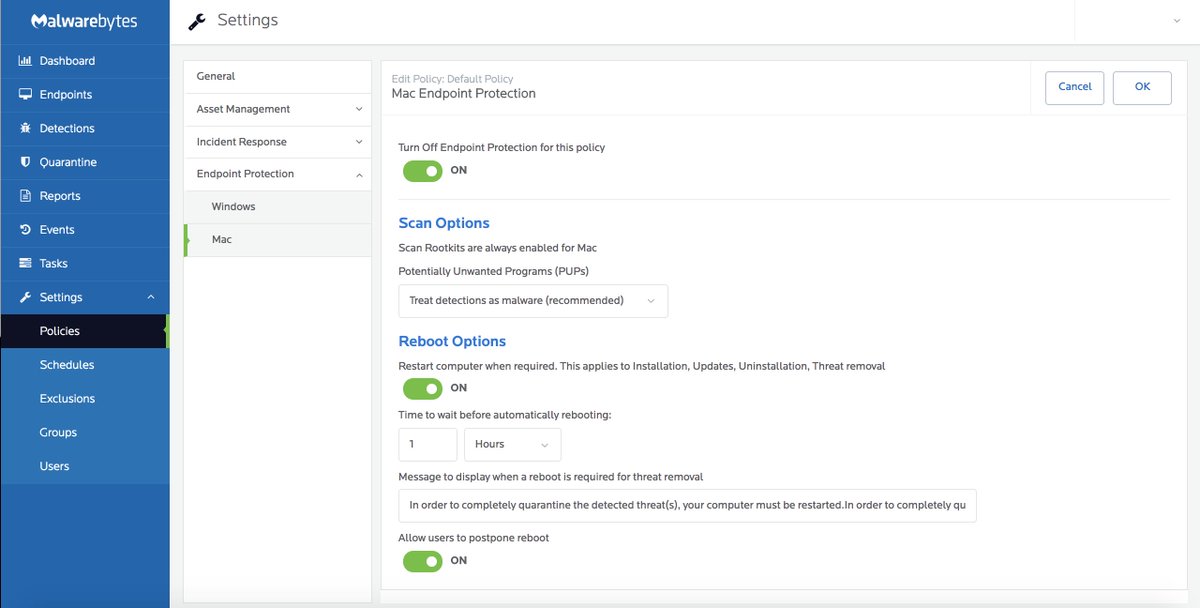Click the Endpoints monitor icon

pyautogui.click(x=25, y=95)
